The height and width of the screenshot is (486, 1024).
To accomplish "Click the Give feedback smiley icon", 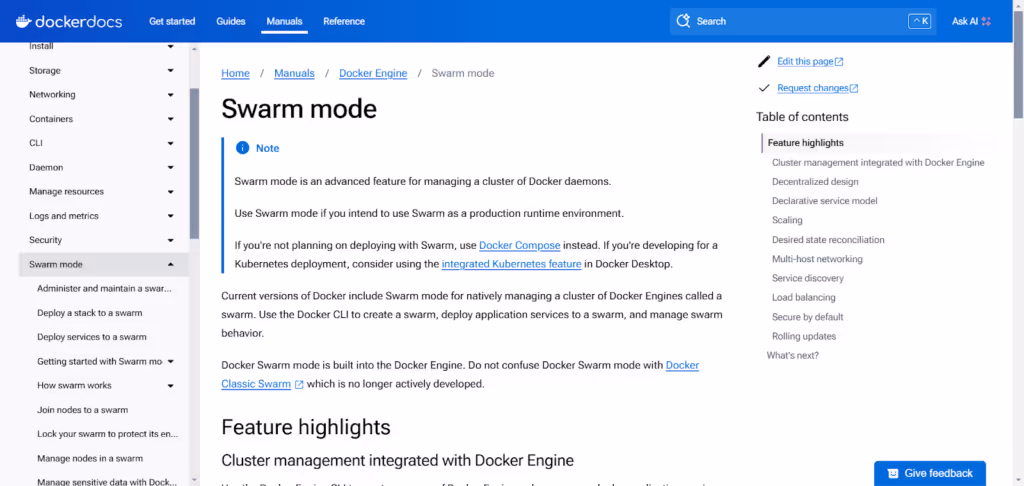I will (893, 474).
